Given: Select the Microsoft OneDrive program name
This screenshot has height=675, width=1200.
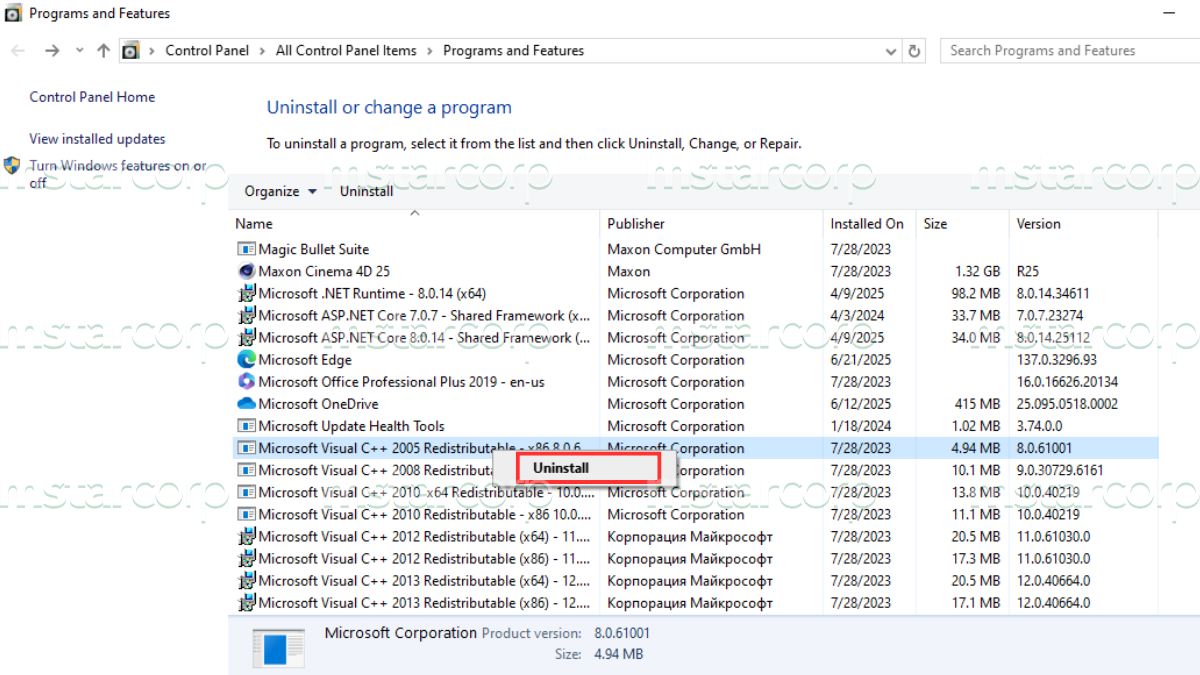Looking at the screenshot, I should click(318, 404).
